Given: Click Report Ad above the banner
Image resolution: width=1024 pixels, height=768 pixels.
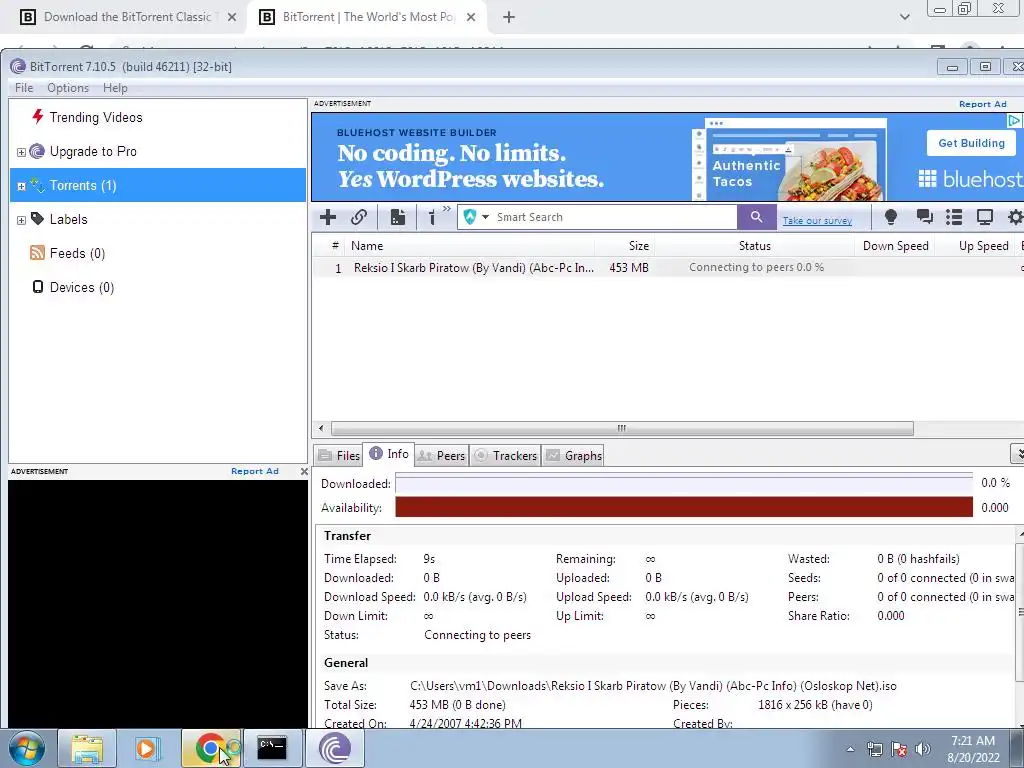Looking at the screenshot, I should tap(982, 104).
